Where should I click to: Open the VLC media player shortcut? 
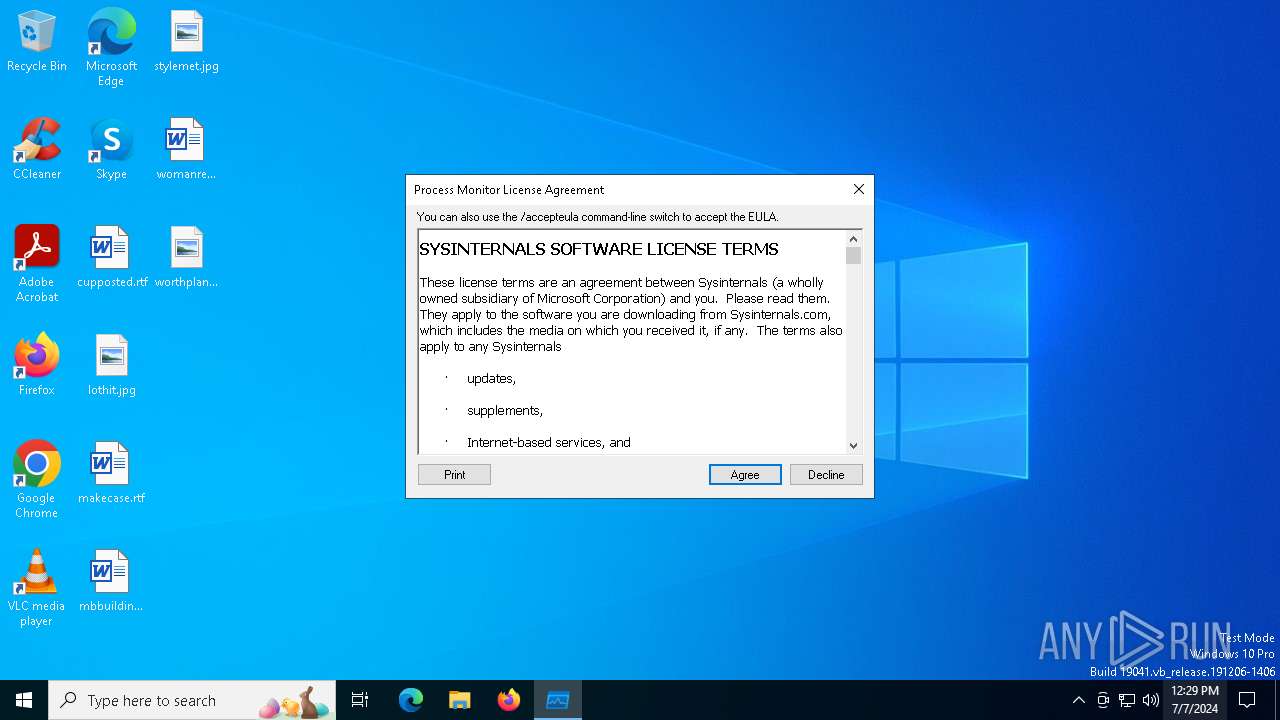37,588
